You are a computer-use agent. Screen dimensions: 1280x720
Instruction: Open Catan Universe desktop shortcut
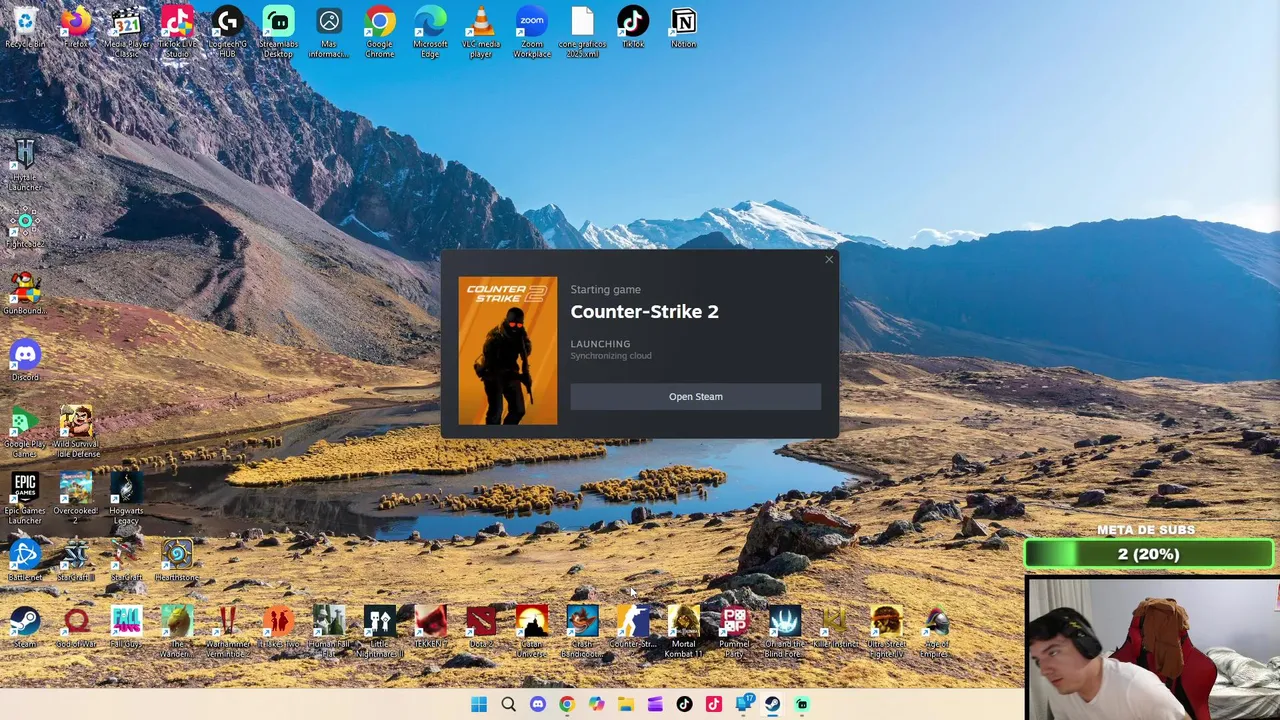[532, 632]
